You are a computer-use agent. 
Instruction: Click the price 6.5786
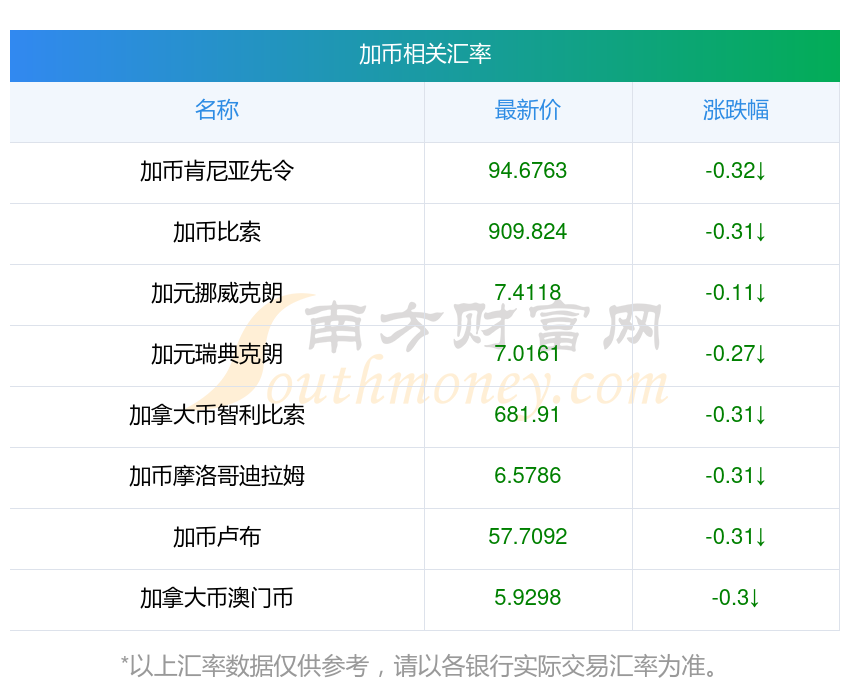[527, 476]
